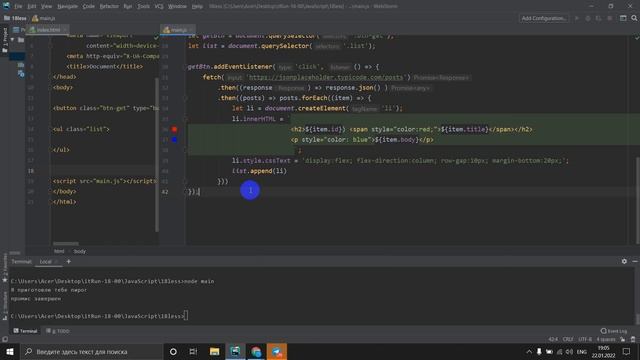Click the Run with Coverage icon
The height and width of the screenshot is (360, 640).
coord(598,18)
